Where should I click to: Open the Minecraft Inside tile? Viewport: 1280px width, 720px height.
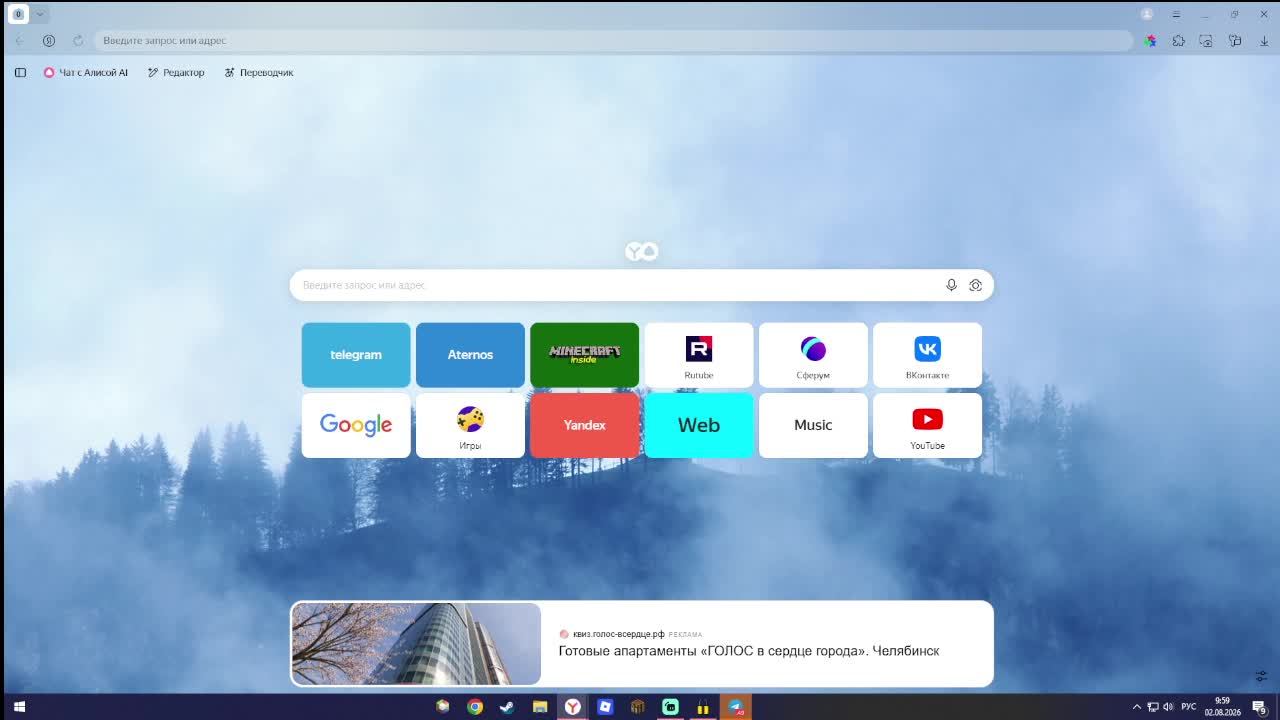pos(584,355)
